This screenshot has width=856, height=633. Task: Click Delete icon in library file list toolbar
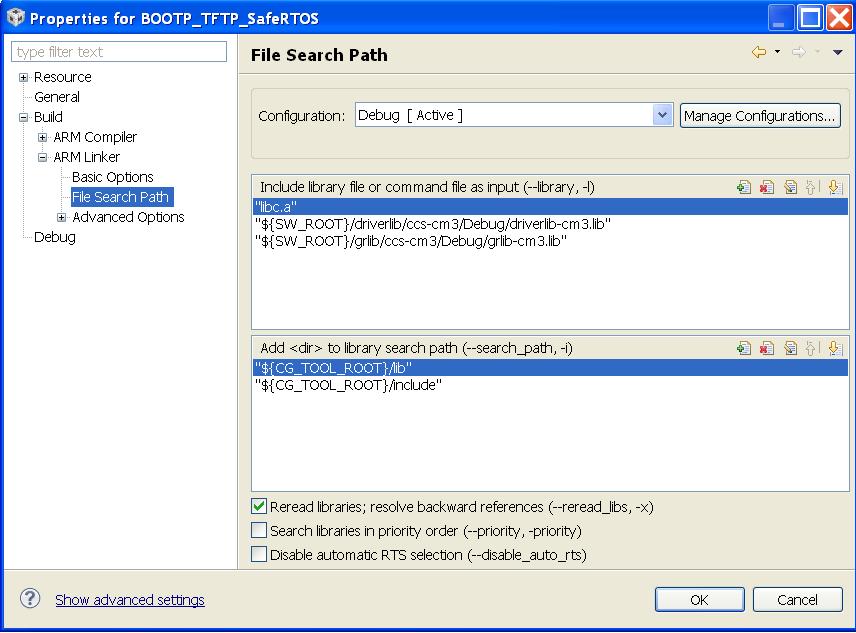[x=767, y=187]
